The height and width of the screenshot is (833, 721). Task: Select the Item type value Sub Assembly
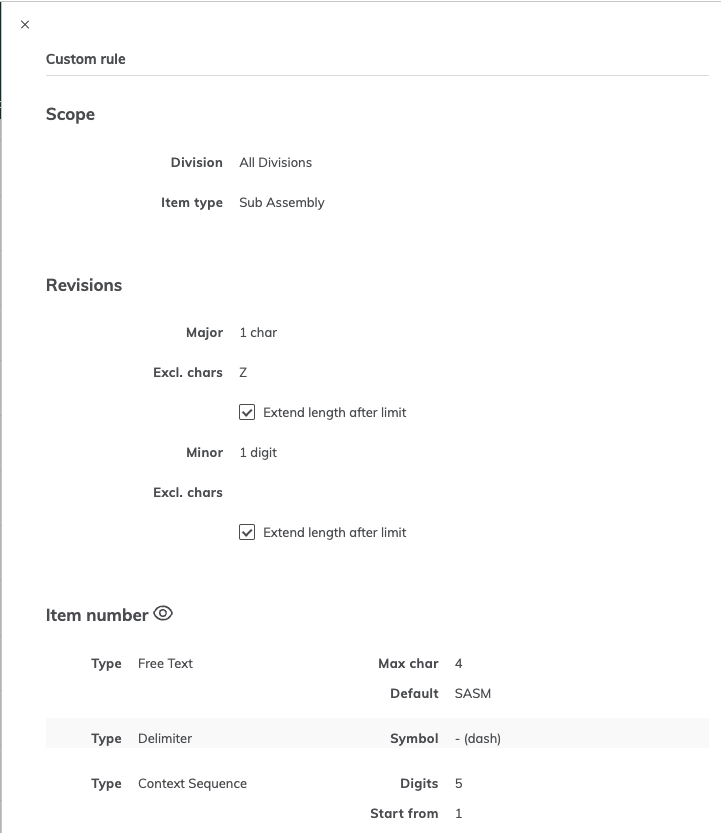(x=281, y=202)
